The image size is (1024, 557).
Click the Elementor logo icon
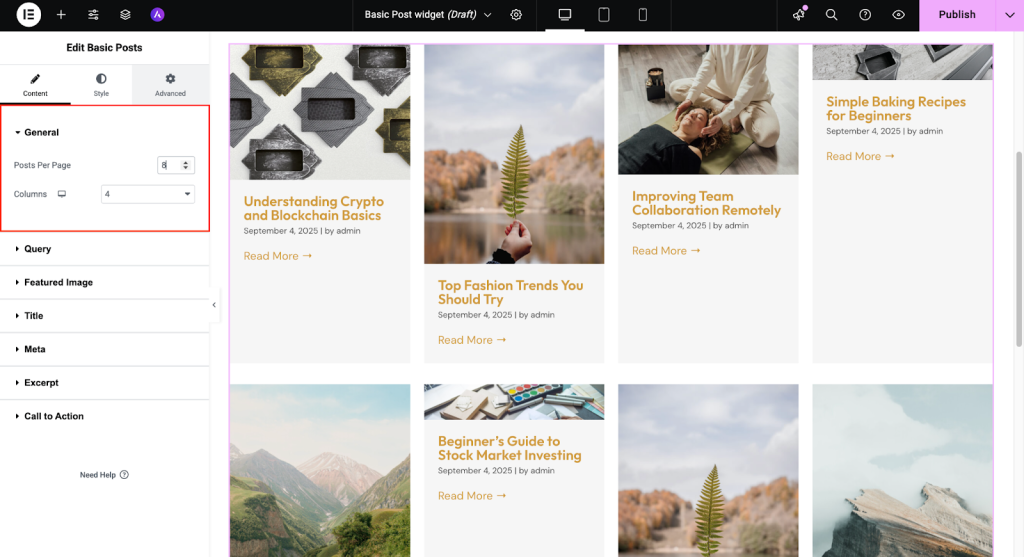click(x=29, y=15)
